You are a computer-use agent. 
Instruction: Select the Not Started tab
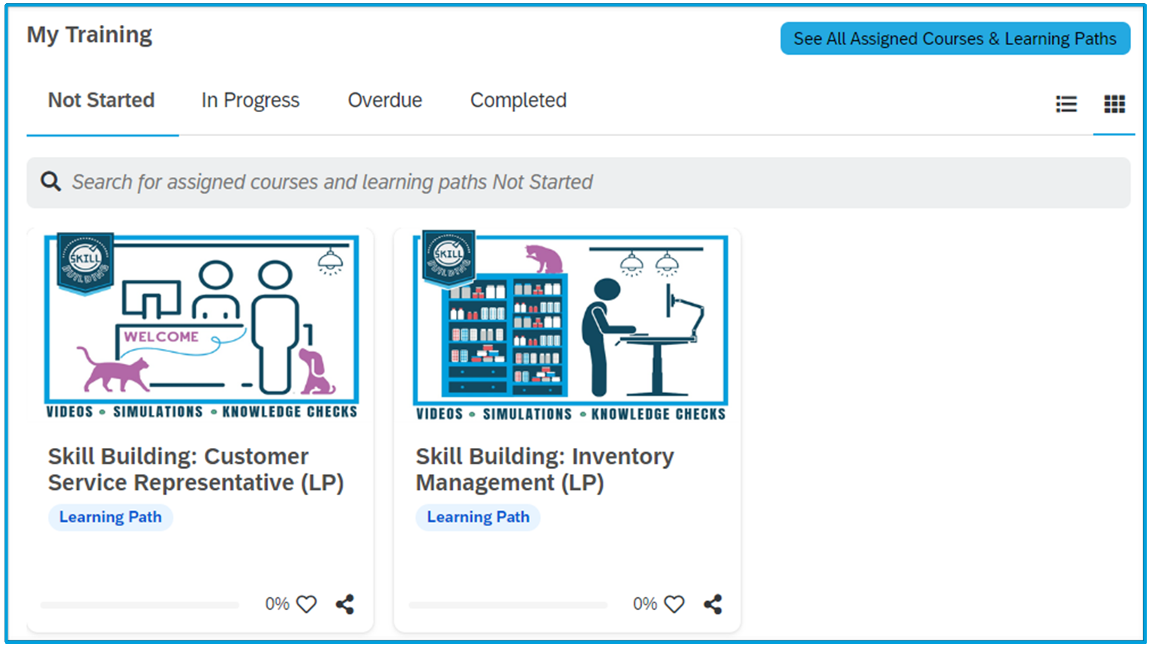point(101,100)
